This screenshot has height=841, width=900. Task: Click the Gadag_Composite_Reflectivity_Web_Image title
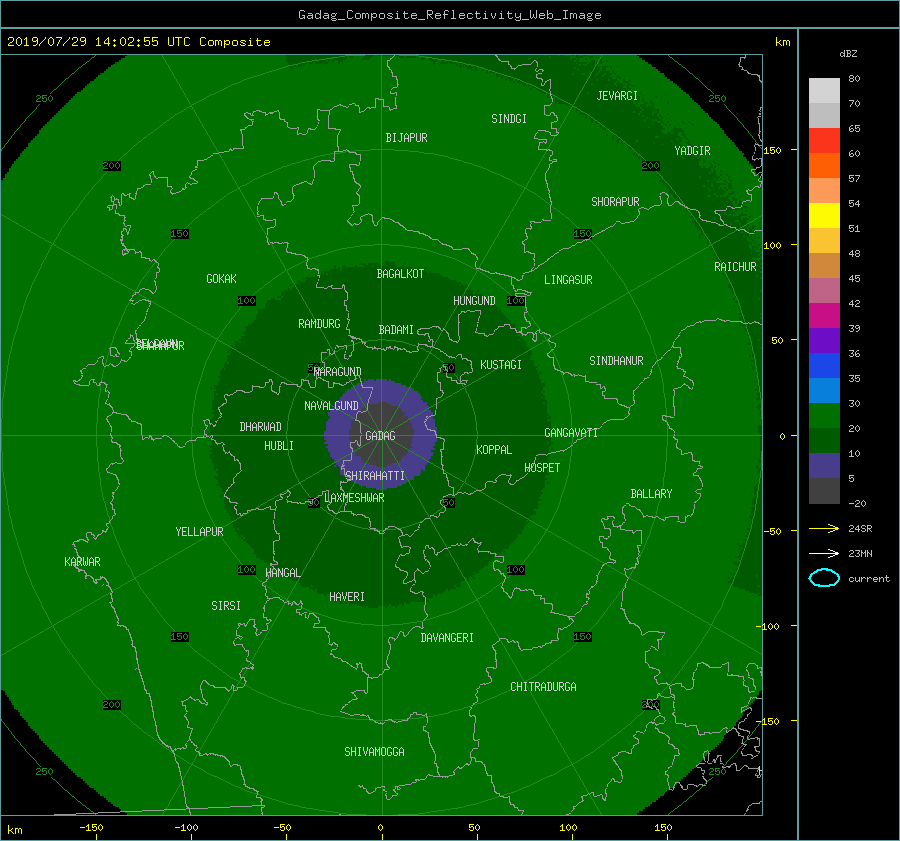pos(449,15)
